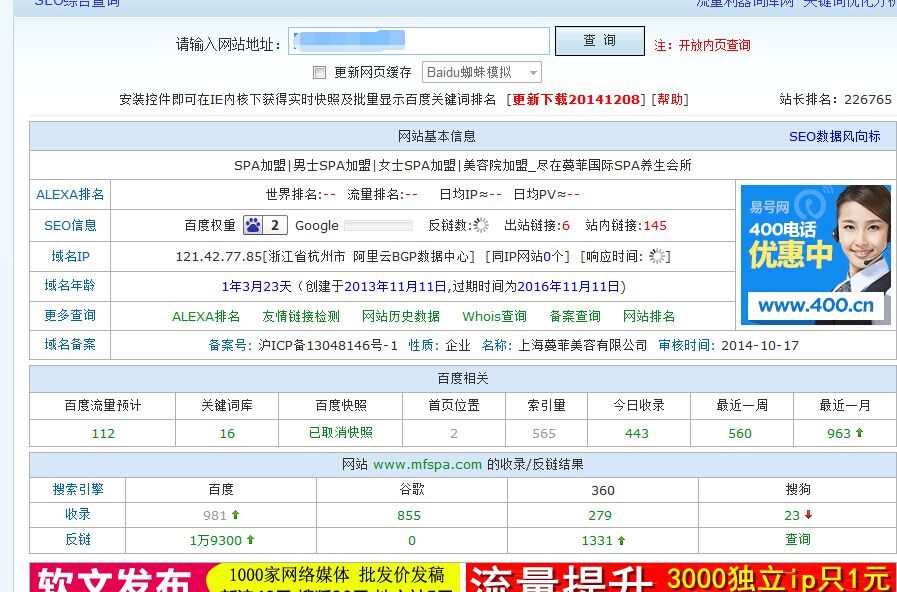The image size is (897, 592).
Task: Open the Baidu蜘蛛模拟 dropdown
Action: coord(482,73)
